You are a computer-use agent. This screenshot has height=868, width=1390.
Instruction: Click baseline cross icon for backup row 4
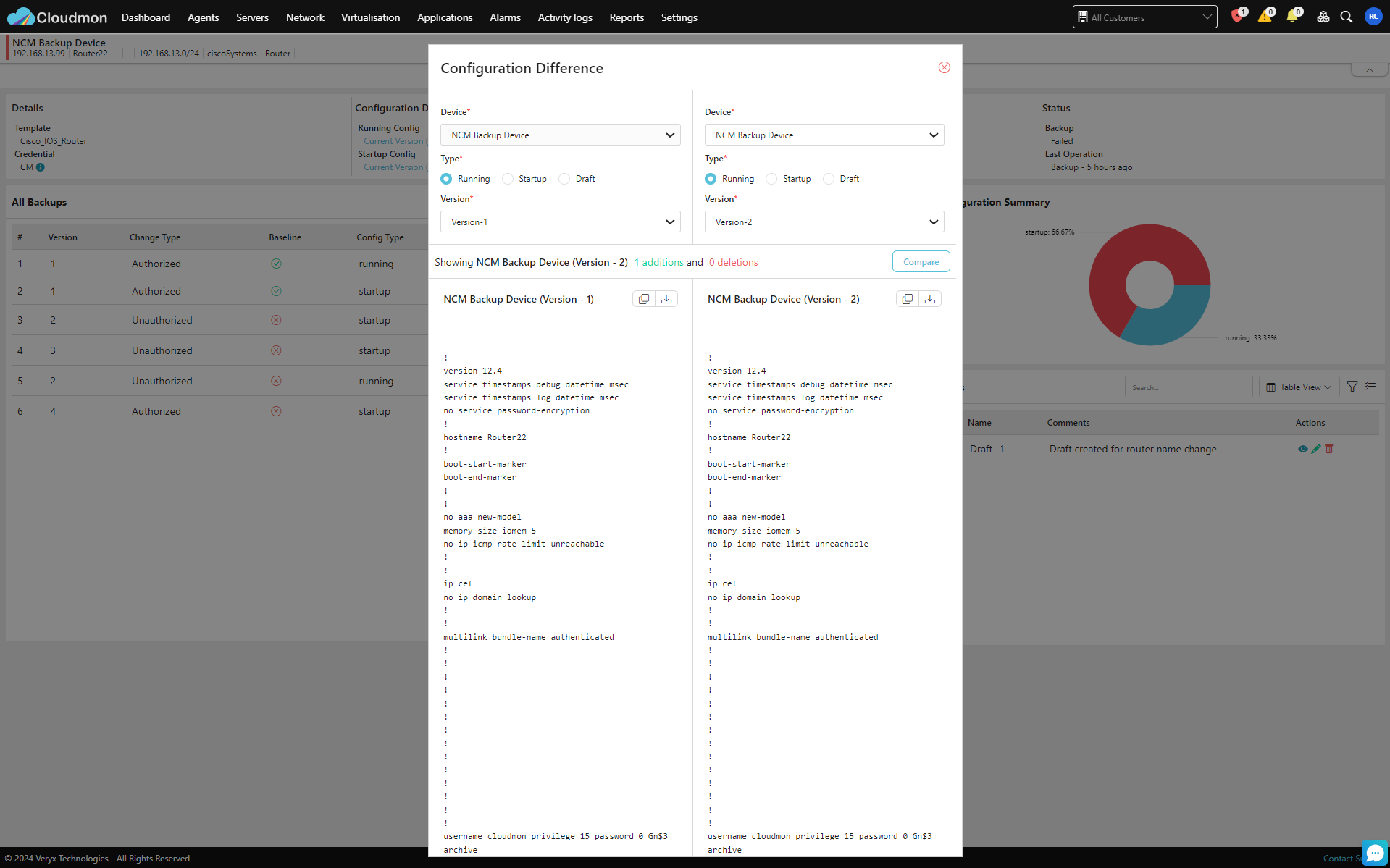point(276,350)
